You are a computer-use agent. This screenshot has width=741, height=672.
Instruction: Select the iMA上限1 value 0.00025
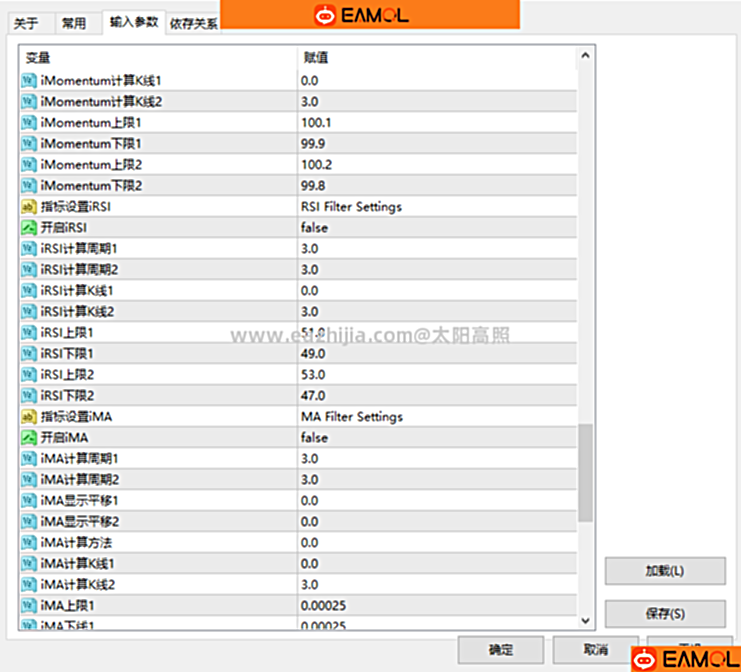tap(323, 606)
